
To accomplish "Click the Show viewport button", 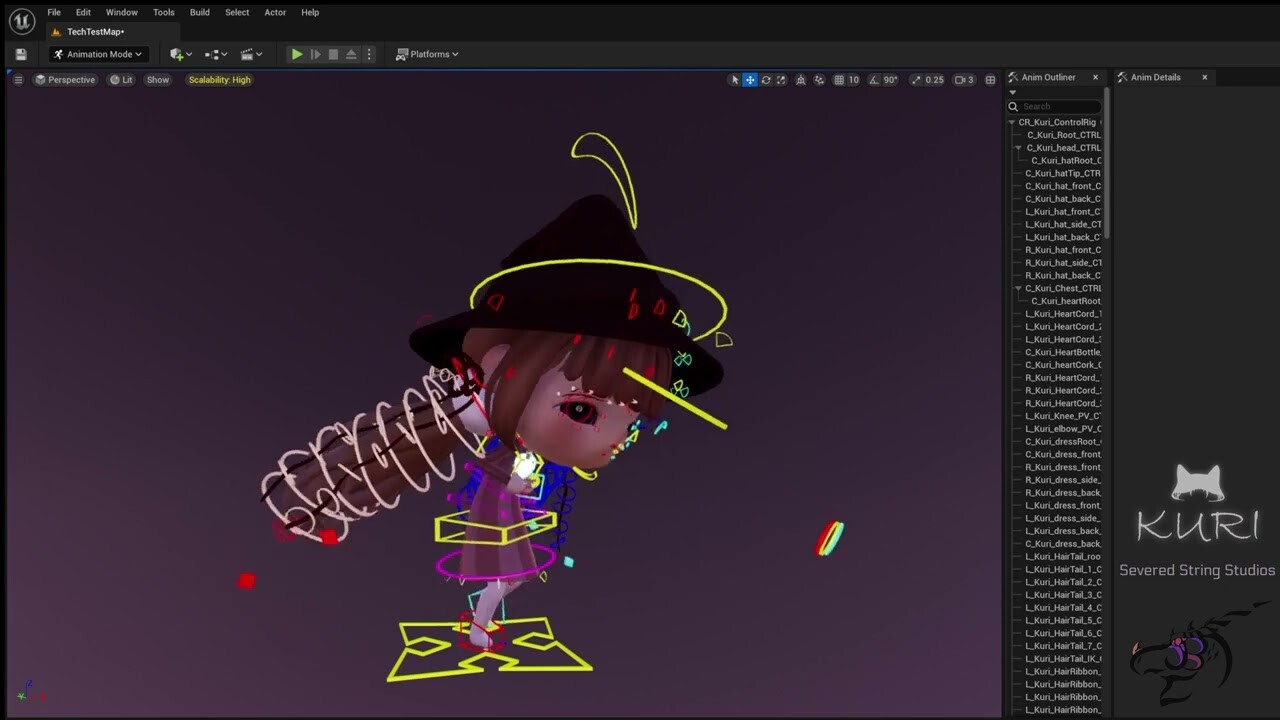I will coord(157,79).
